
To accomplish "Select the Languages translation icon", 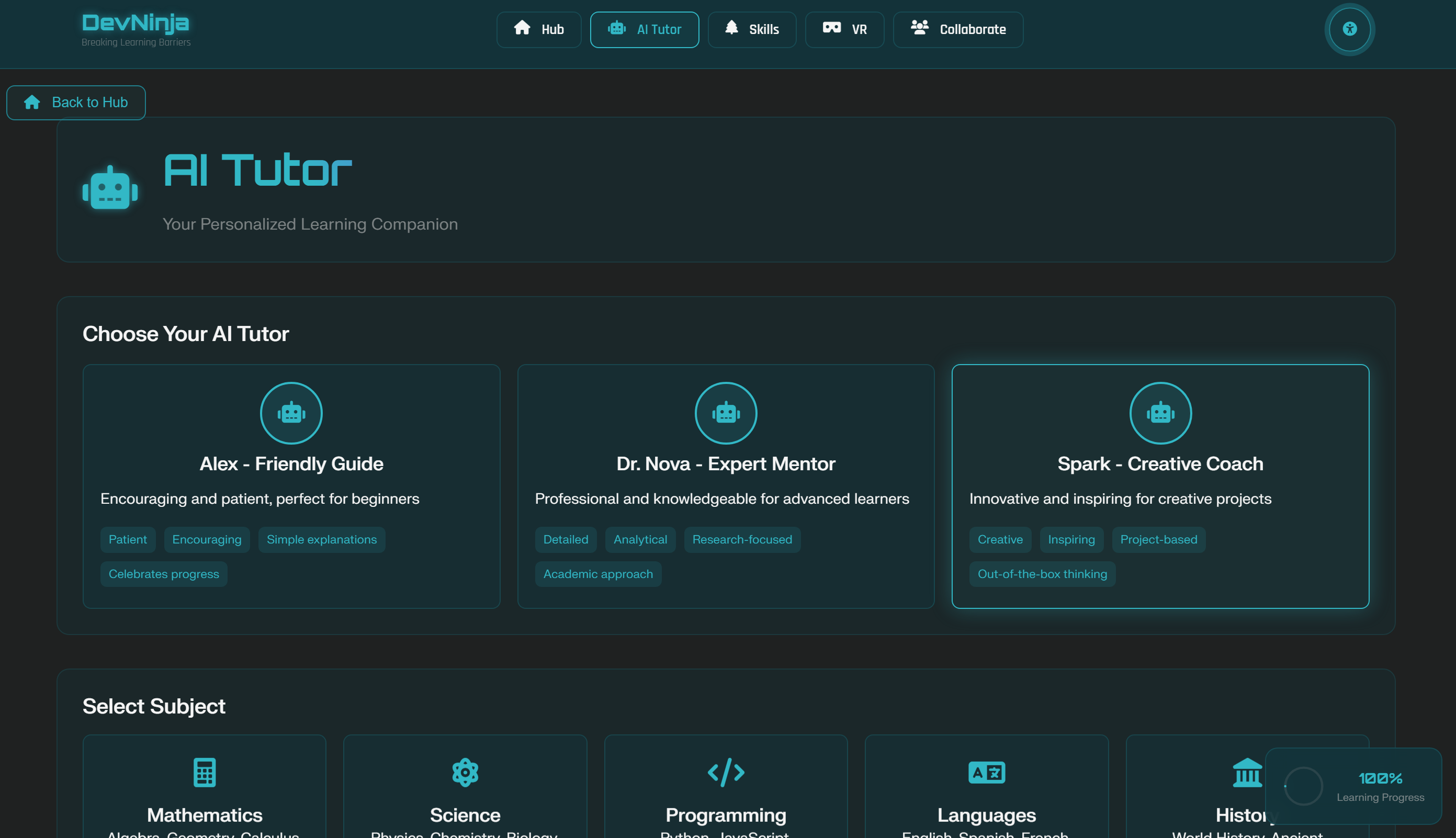I will tap(986, 772).
